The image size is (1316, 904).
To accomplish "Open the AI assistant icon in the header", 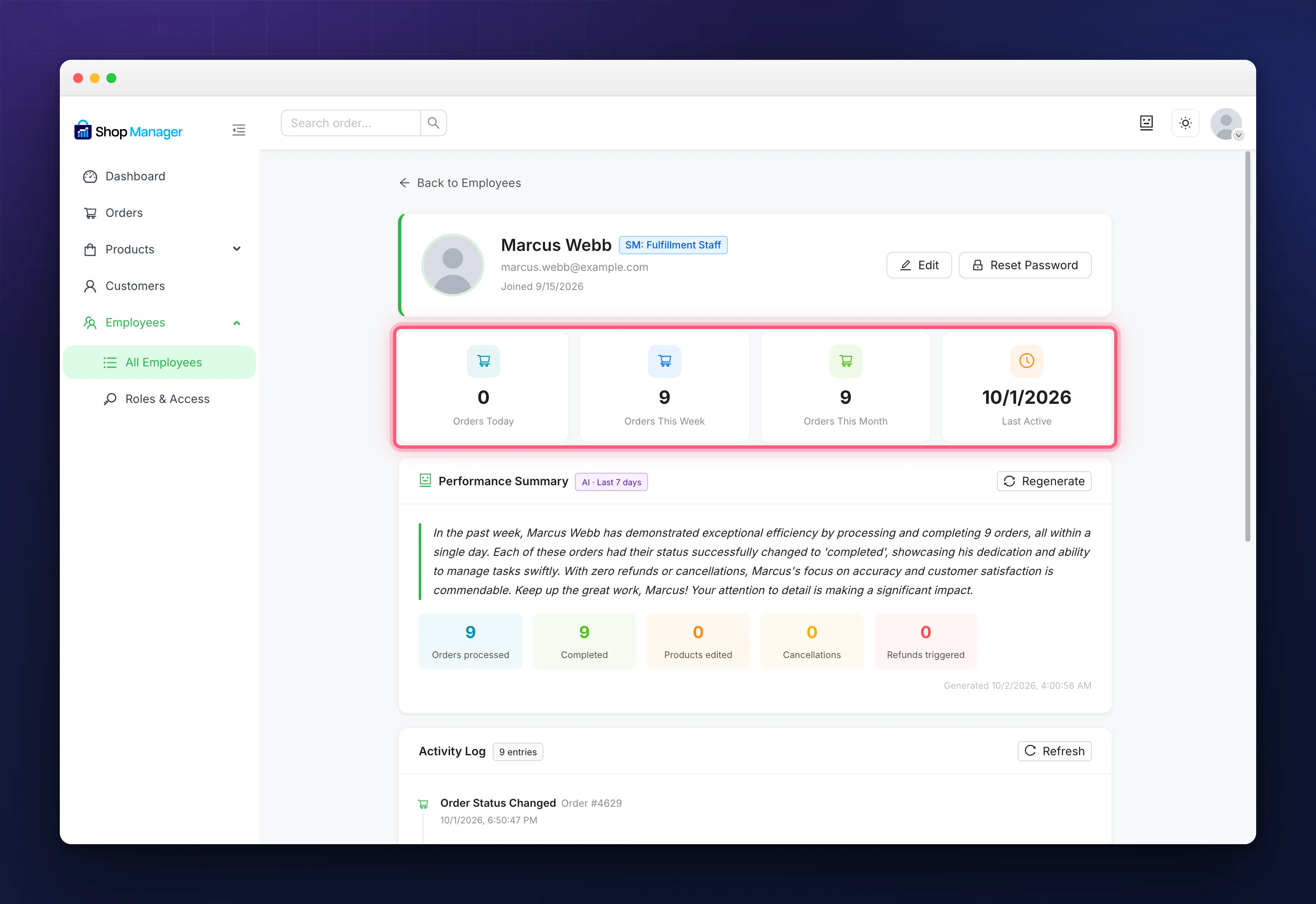I will point(1146,123).
